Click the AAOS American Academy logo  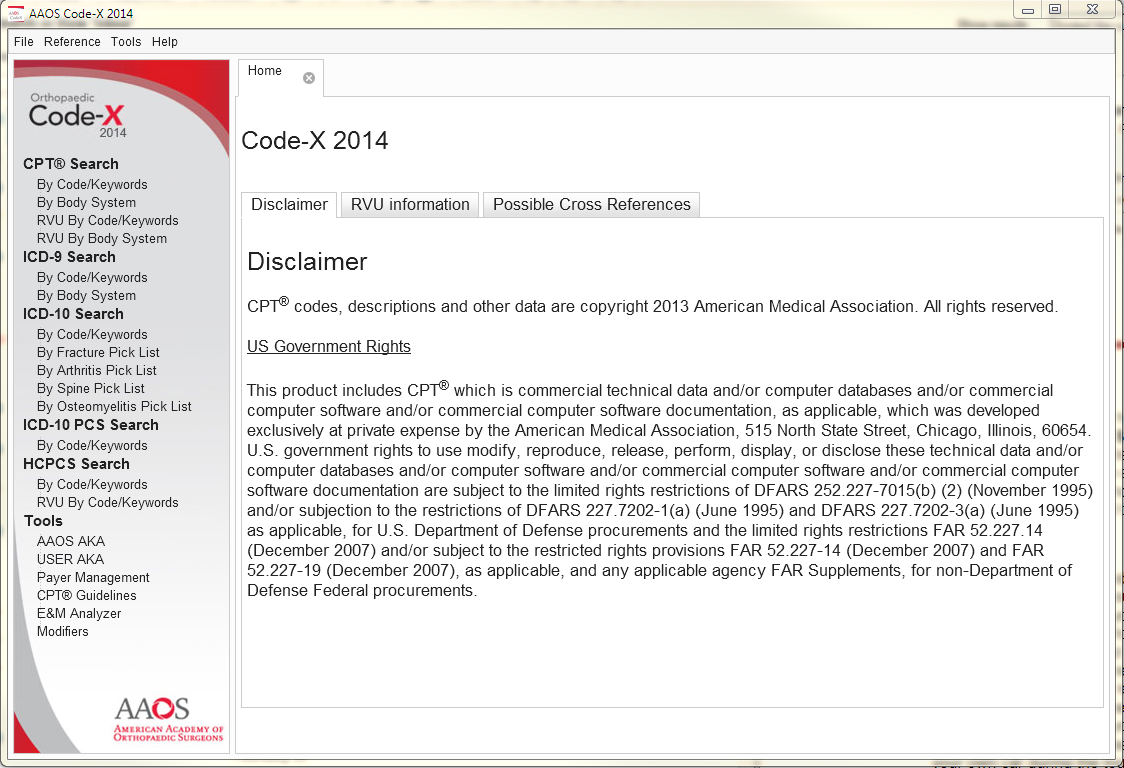pyautogui.click(x=168, y=719)
